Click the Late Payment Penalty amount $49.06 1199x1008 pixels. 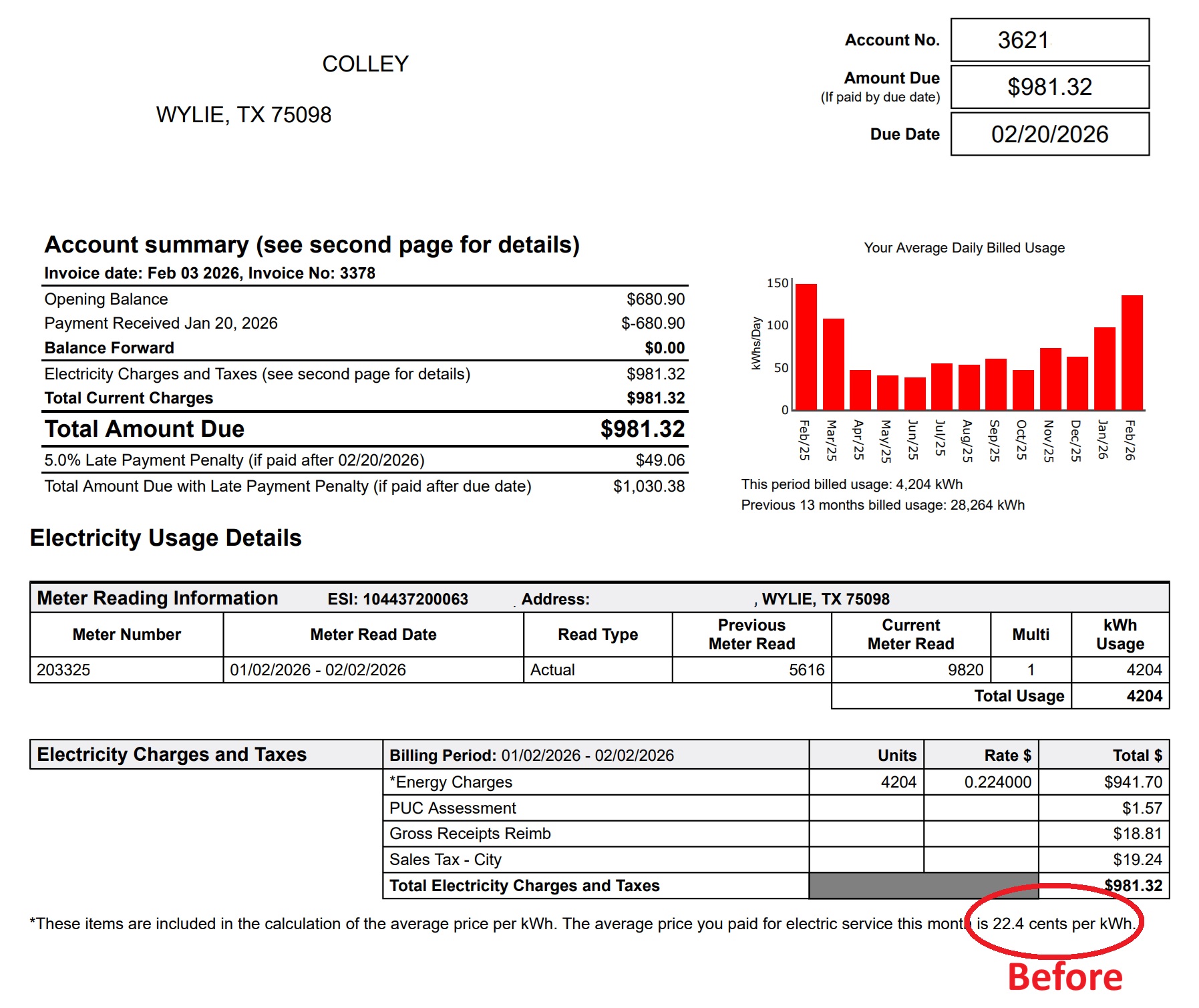pyautogui.click(x=660, y=460)
